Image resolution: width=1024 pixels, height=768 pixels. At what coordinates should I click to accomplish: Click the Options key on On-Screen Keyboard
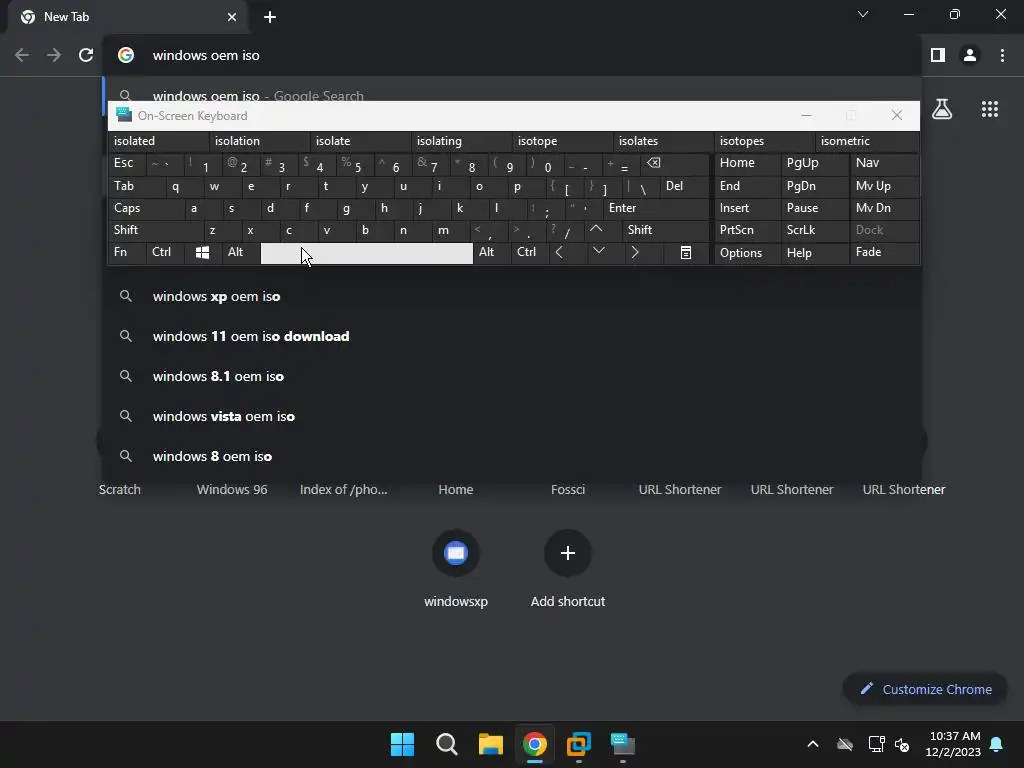(x=747, y=253)
